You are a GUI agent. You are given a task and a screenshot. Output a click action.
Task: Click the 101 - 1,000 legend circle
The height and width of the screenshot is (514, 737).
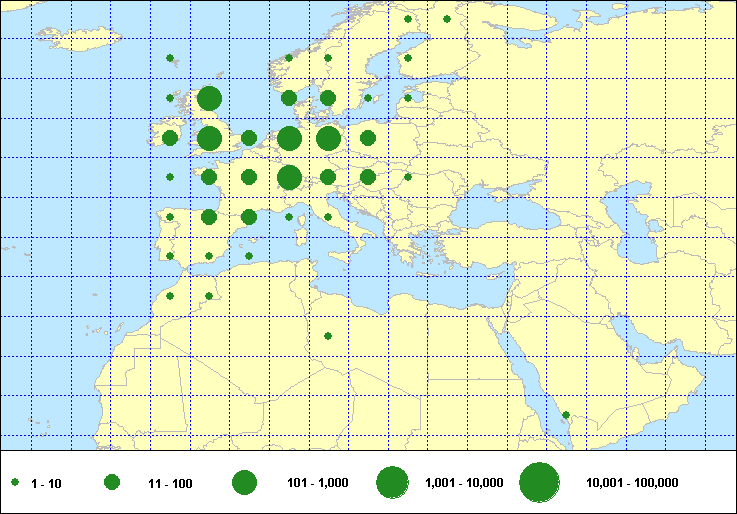pos(244,483)
